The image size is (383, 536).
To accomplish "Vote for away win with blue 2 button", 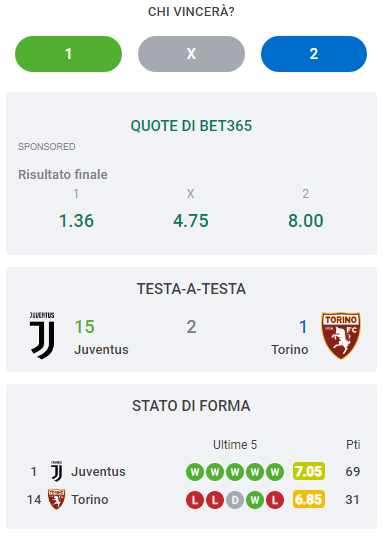I will [314, 54].
